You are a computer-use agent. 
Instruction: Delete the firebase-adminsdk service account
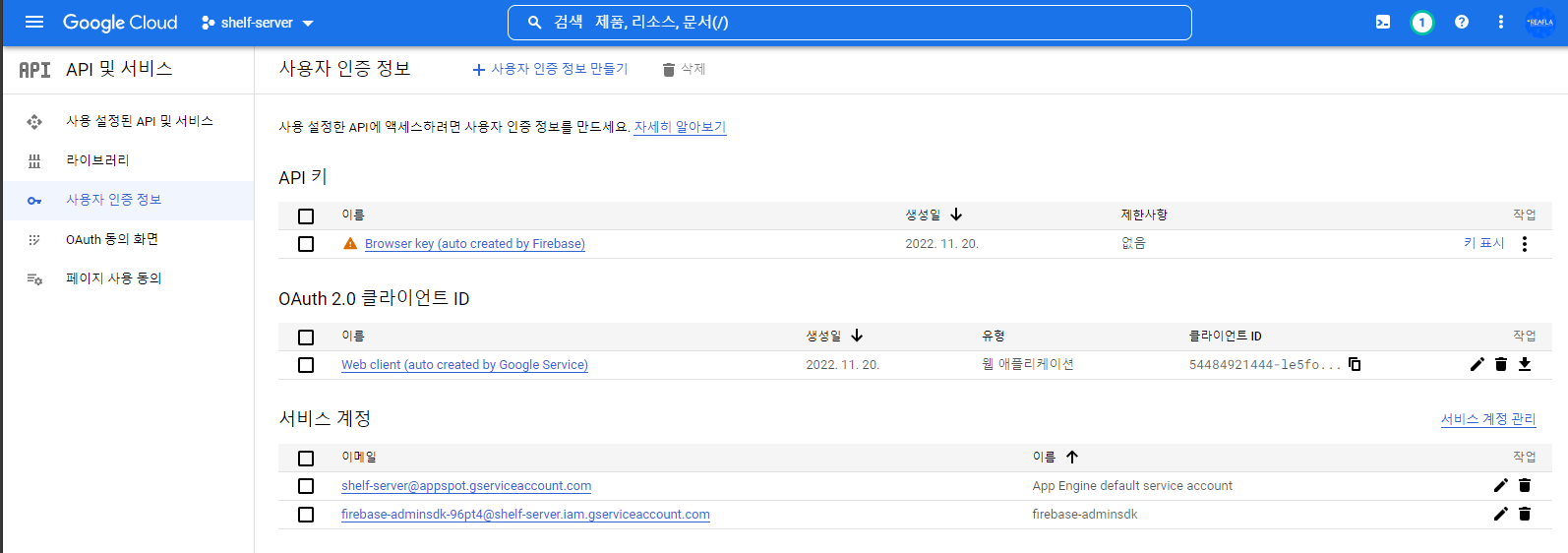[x=1525, y=514]
